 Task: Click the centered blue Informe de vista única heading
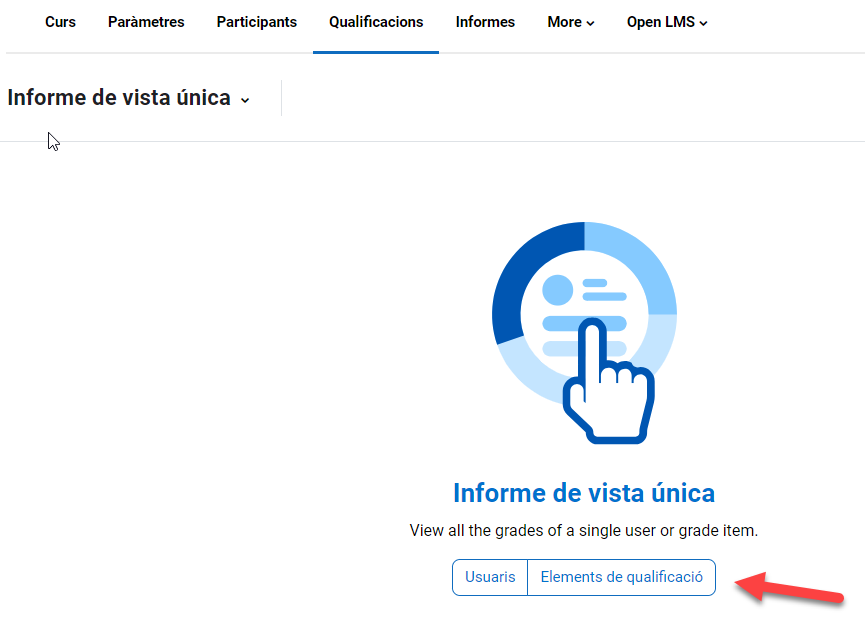(x=584, y=493)
